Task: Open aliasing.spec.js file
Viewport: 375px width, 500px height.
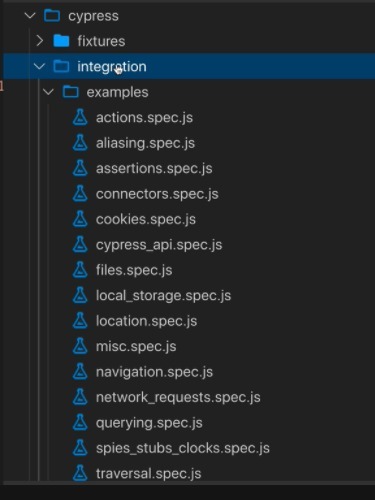Action: coord(145,143)
